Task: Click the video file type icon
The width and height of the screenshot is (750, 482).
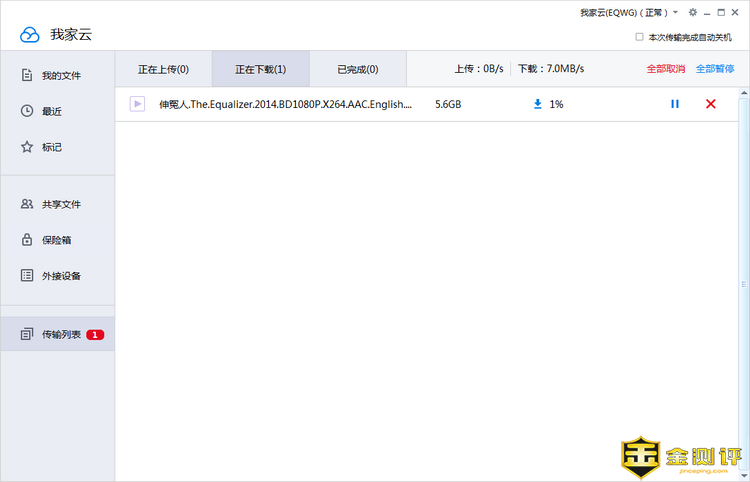Action: [137, 104]
